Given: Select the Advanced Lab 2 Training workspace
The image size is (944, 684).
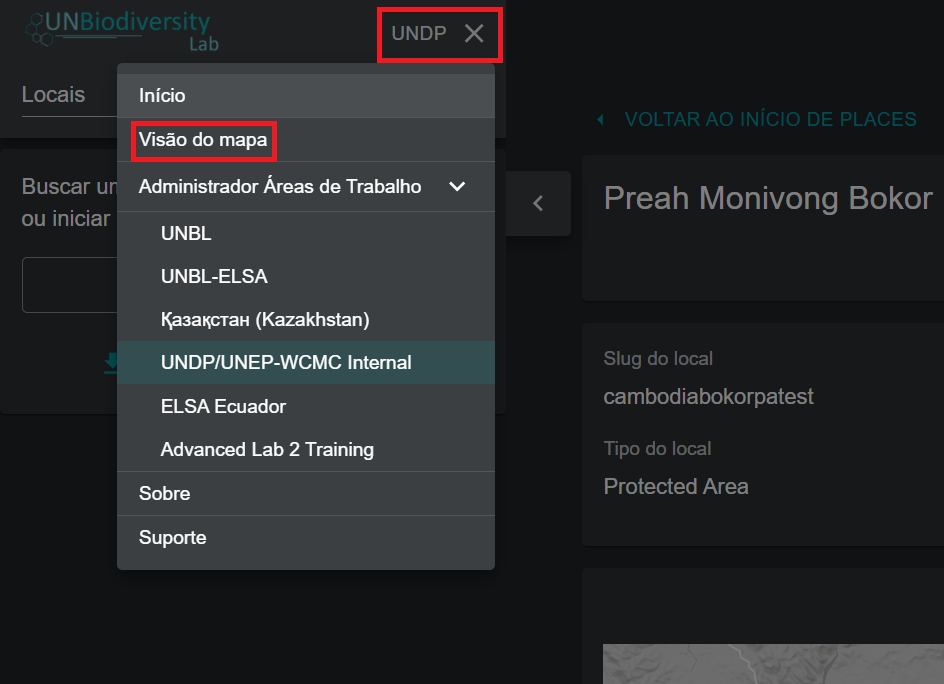Looking at the screenshot, I should click(x=267, y=450).
